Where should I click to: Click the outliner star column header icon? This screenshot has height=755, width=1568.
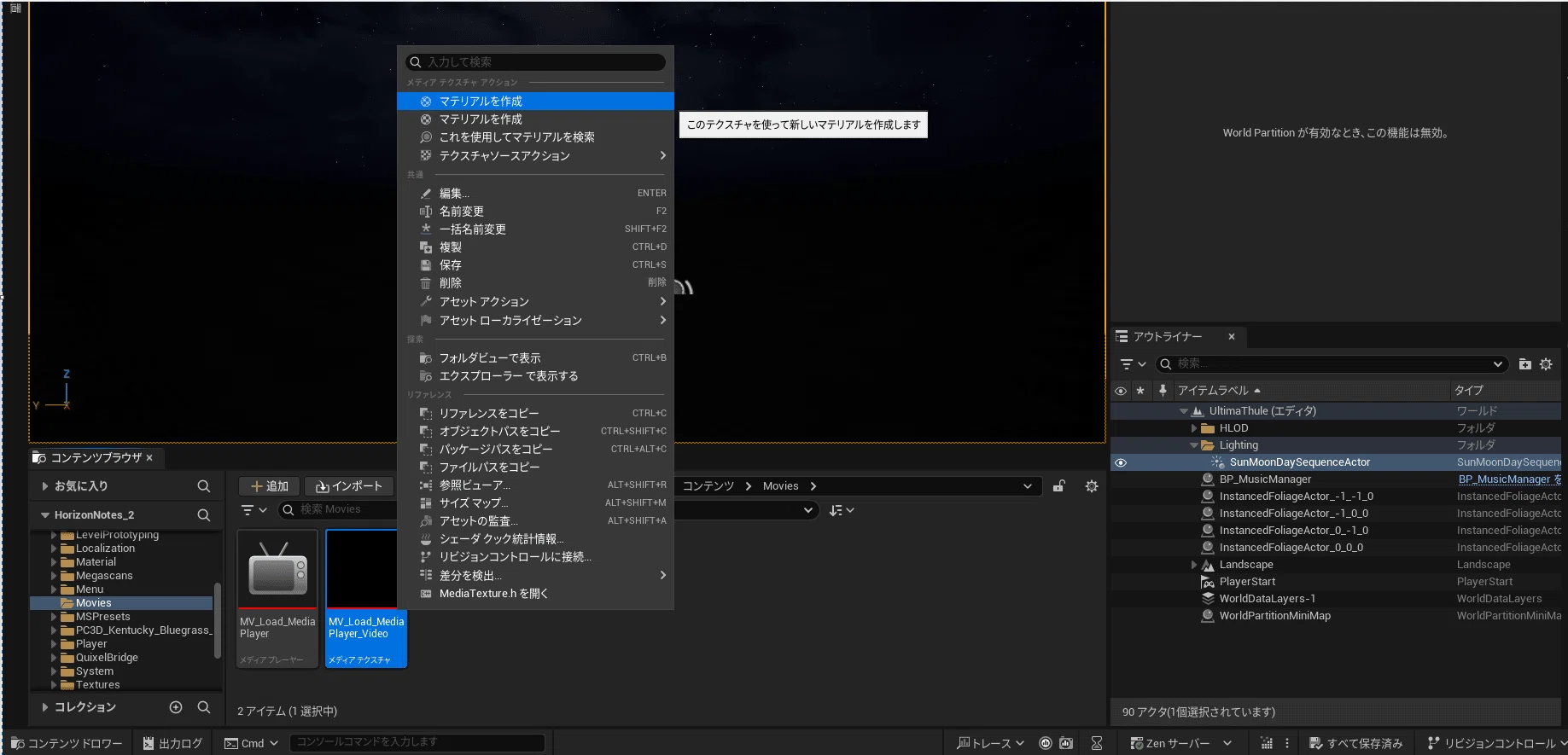1140,391
